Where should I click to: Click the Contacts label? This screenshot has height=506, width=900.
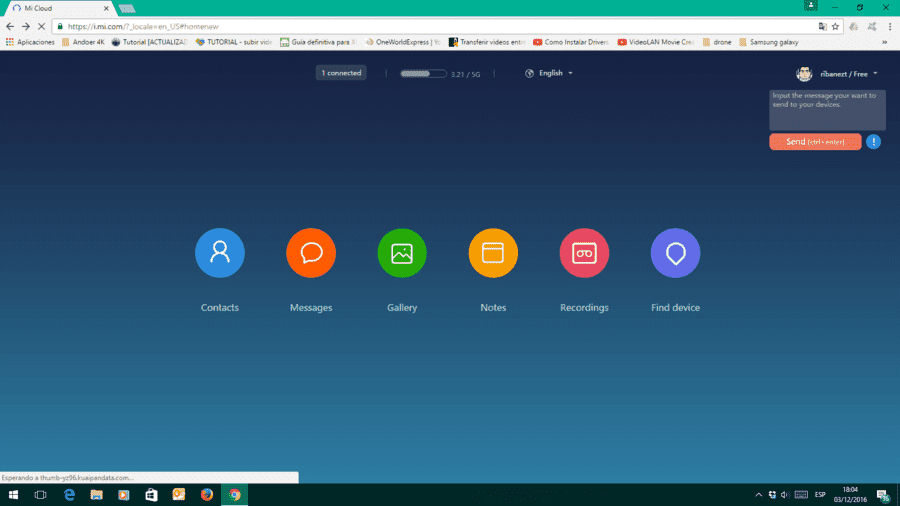[220, 308]
